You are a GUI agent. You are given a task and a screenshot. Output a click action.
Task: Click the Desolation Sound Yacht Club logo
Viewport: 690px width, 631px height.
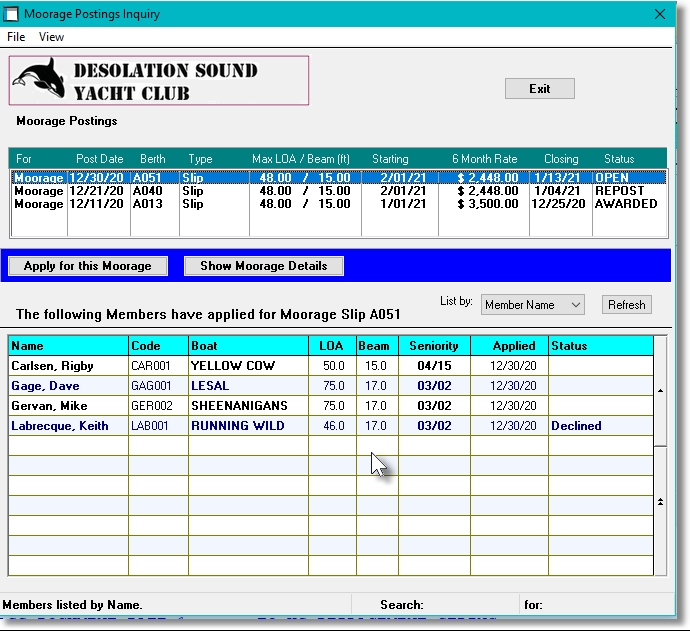tap(159, 81)
